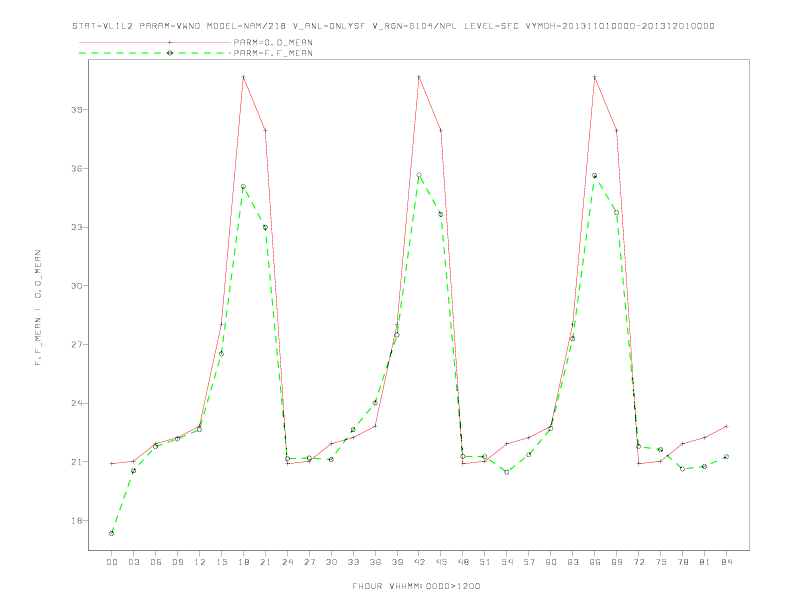The height and width of the screenshot is (612, 792).
Task: Click the red line peak at hour 66
Action: pos(595,77)
